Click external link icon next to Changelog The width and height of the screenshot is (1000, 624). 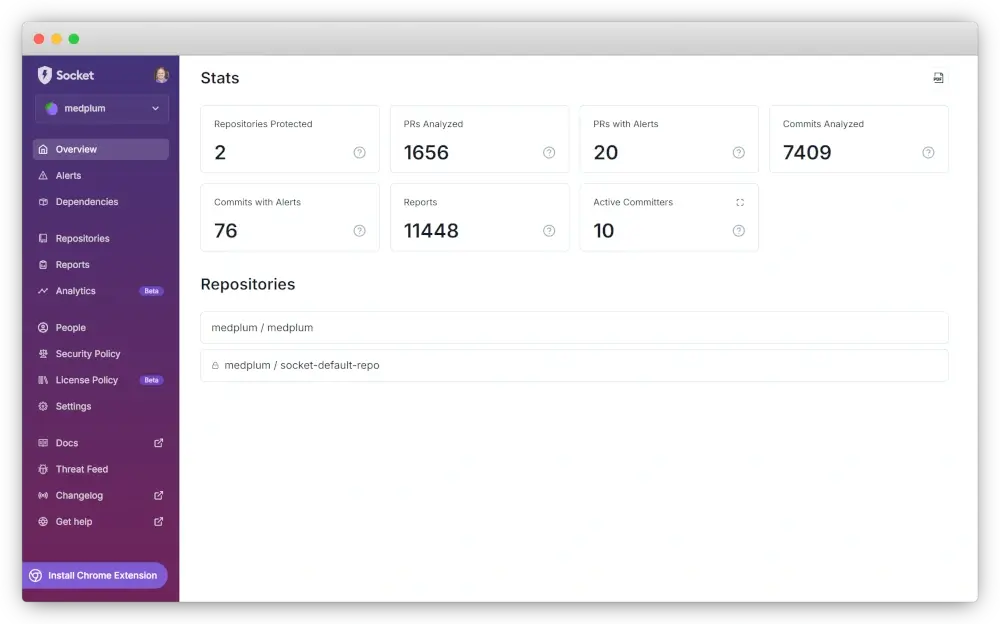[x=158, y=495]
